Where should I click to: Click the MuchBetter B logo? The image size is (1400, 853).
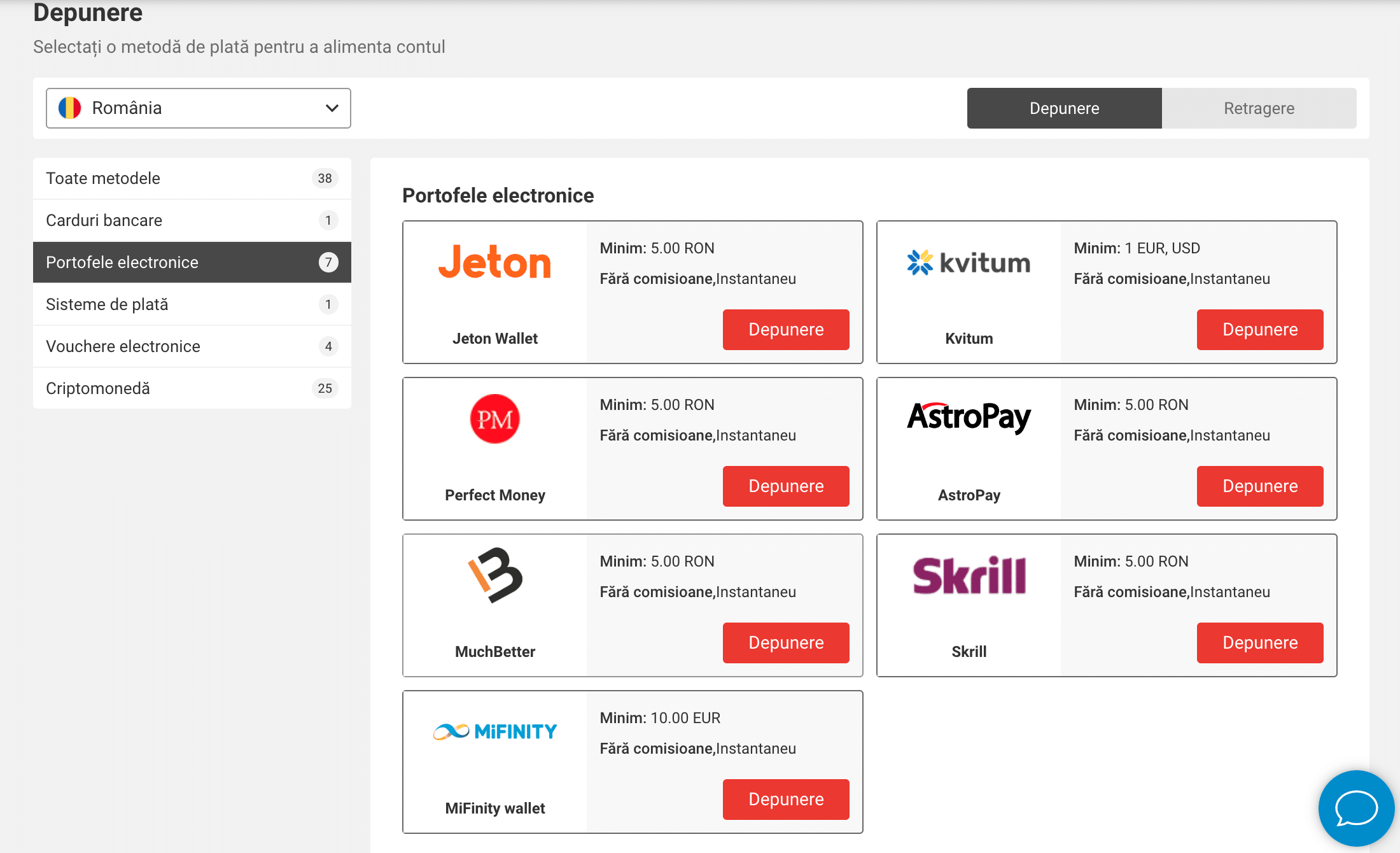click(x=494, y=575)
